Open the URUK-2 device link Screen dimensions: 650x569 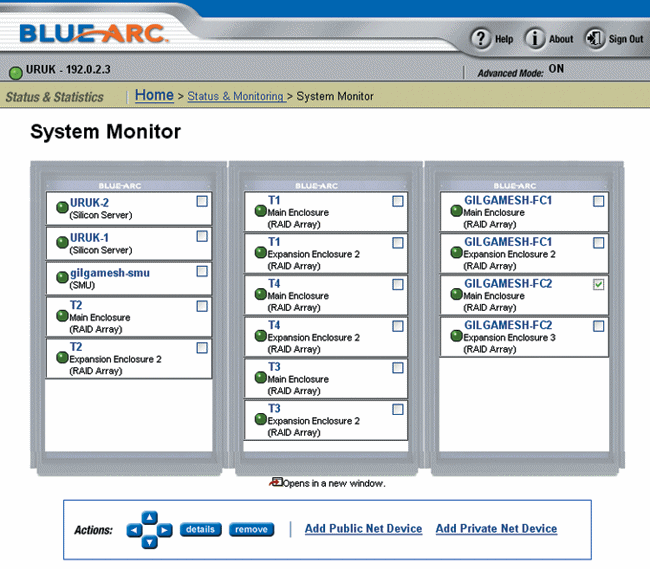tap(89, 203)
